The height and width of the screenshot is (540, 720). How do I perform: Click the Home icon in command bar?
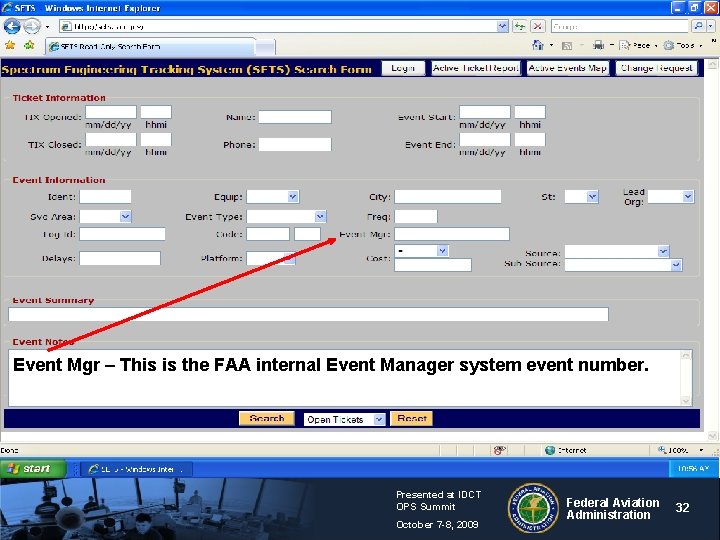538,45
